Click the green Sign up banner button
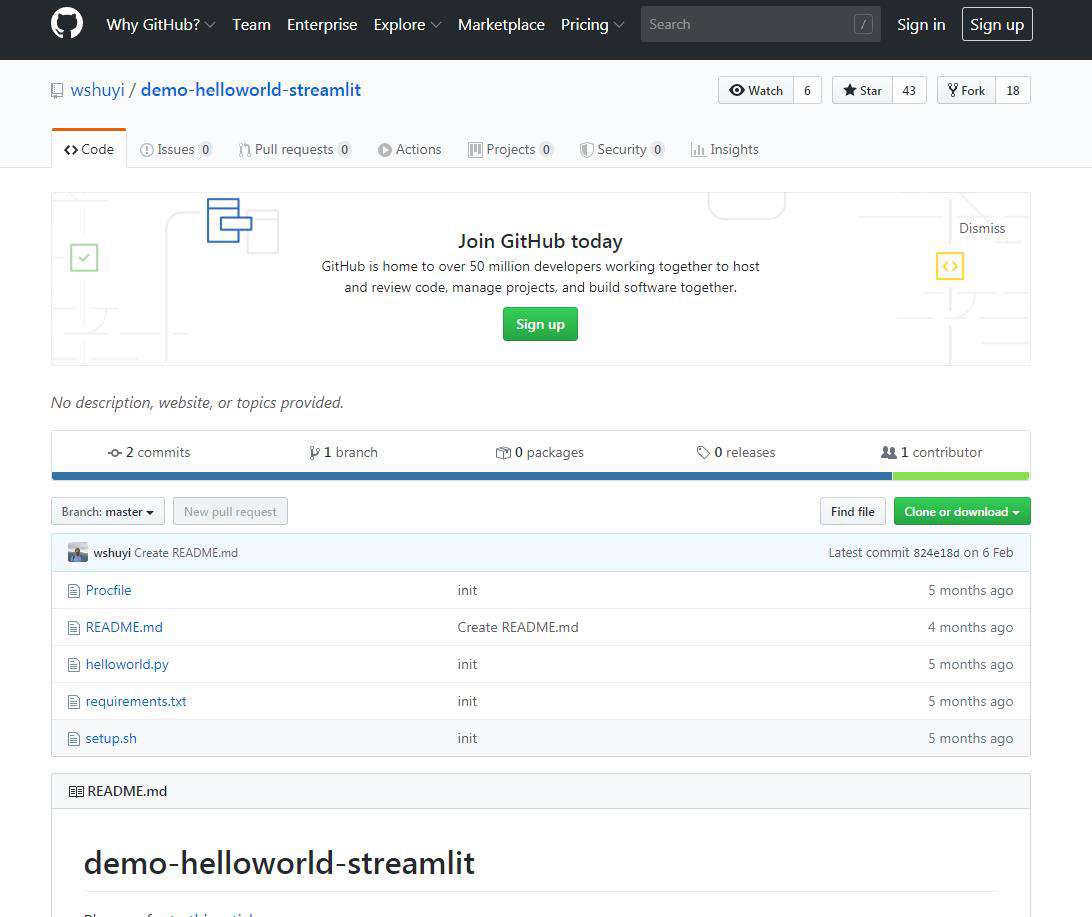Screen dimensions: 1092x917 [540, 324]
